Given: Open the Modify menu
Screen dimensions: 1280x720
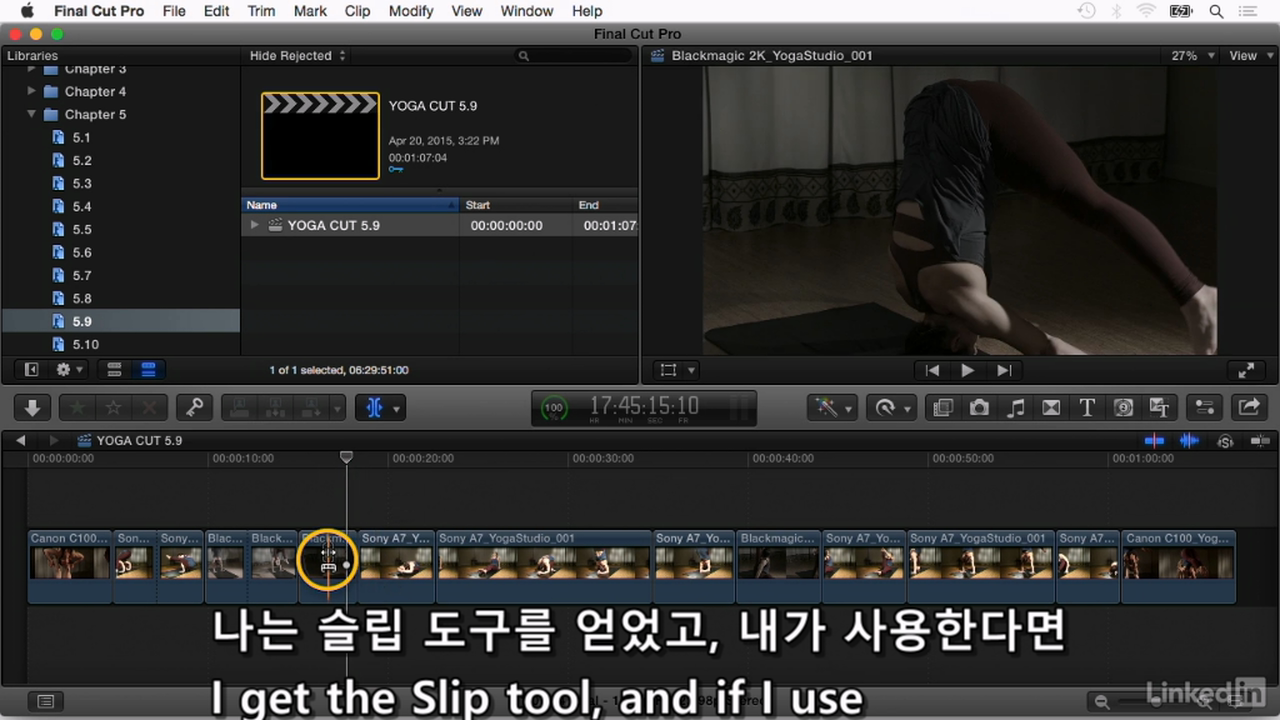Looking at the screenshot, I should tap(411, 11).
